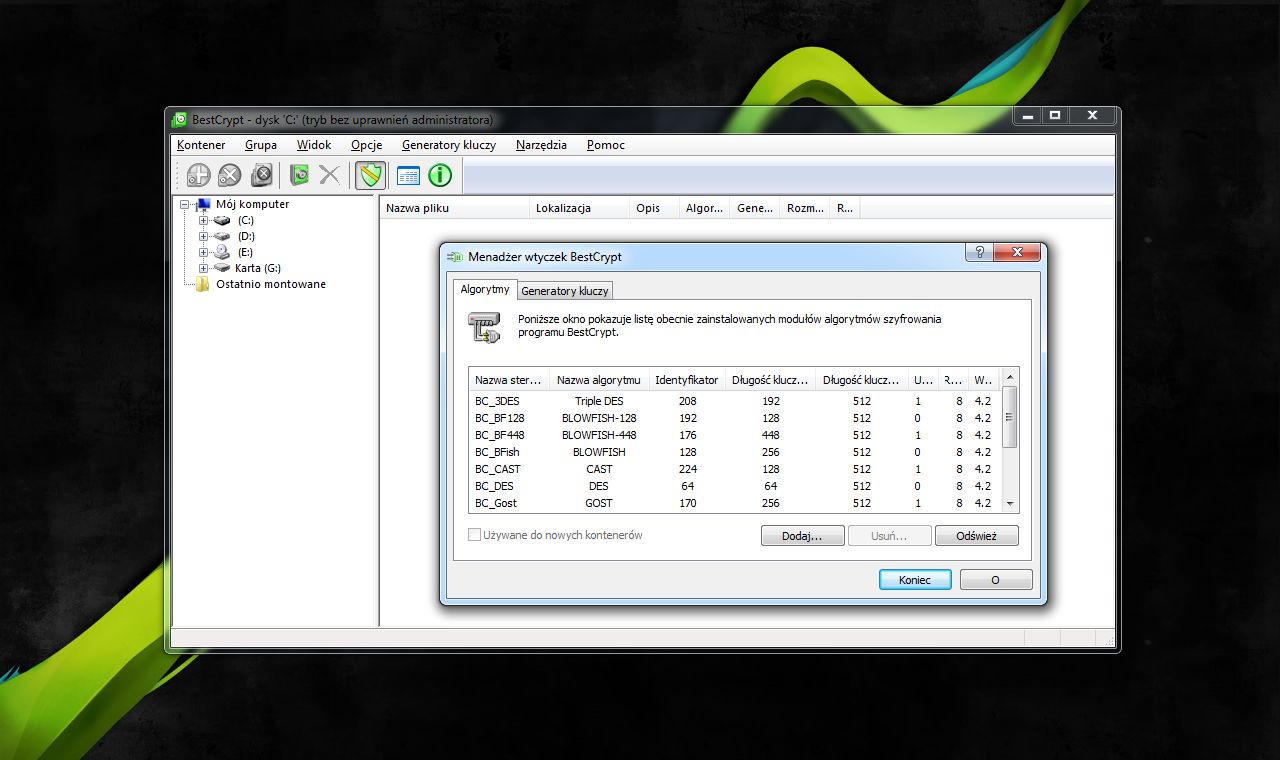
Task: Click the plugin module icon beside description
Action: tap(484, 329)
